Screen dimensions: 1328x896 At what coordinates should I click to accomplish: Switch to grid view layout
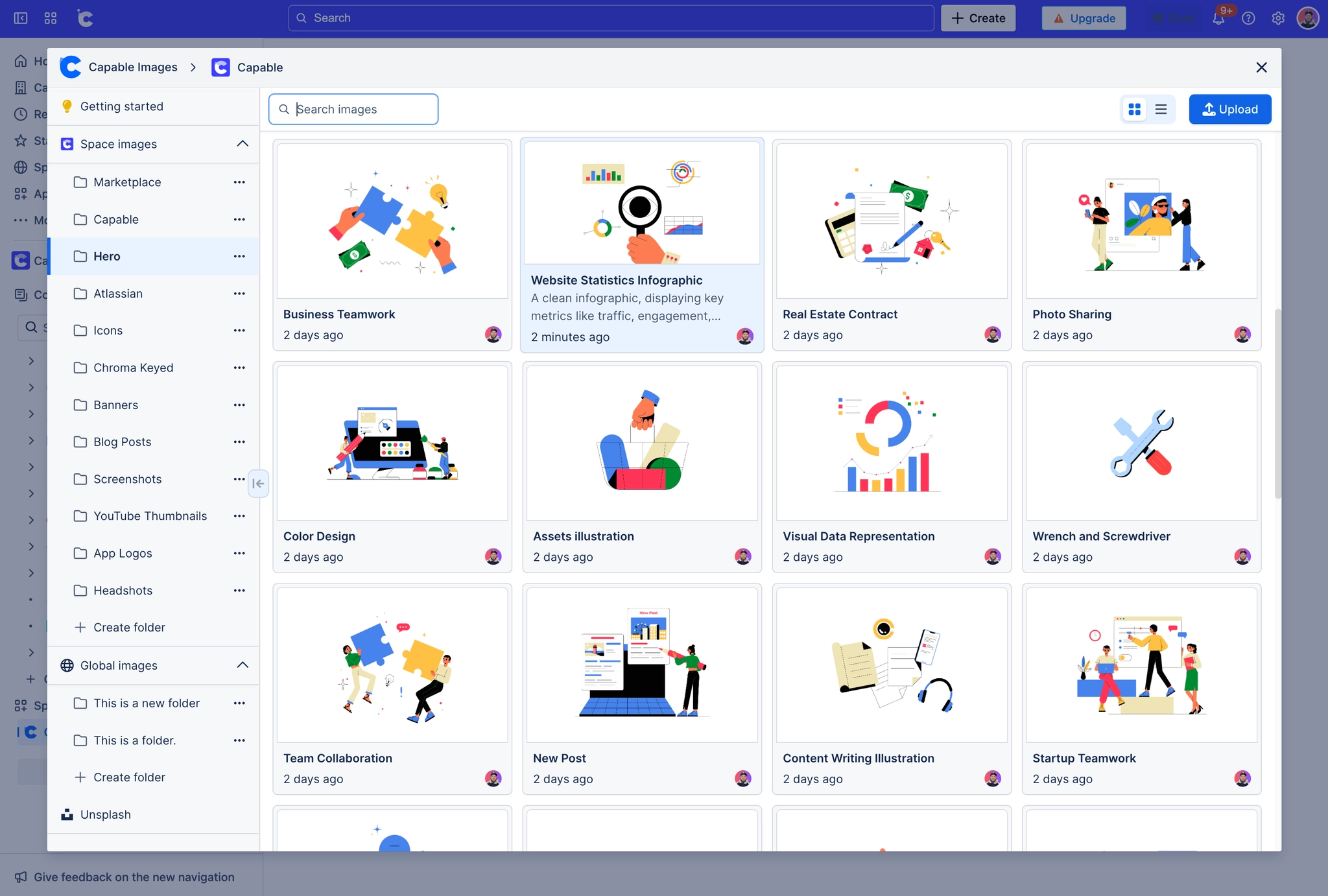pyautogui.click(x=1134, y=110)
